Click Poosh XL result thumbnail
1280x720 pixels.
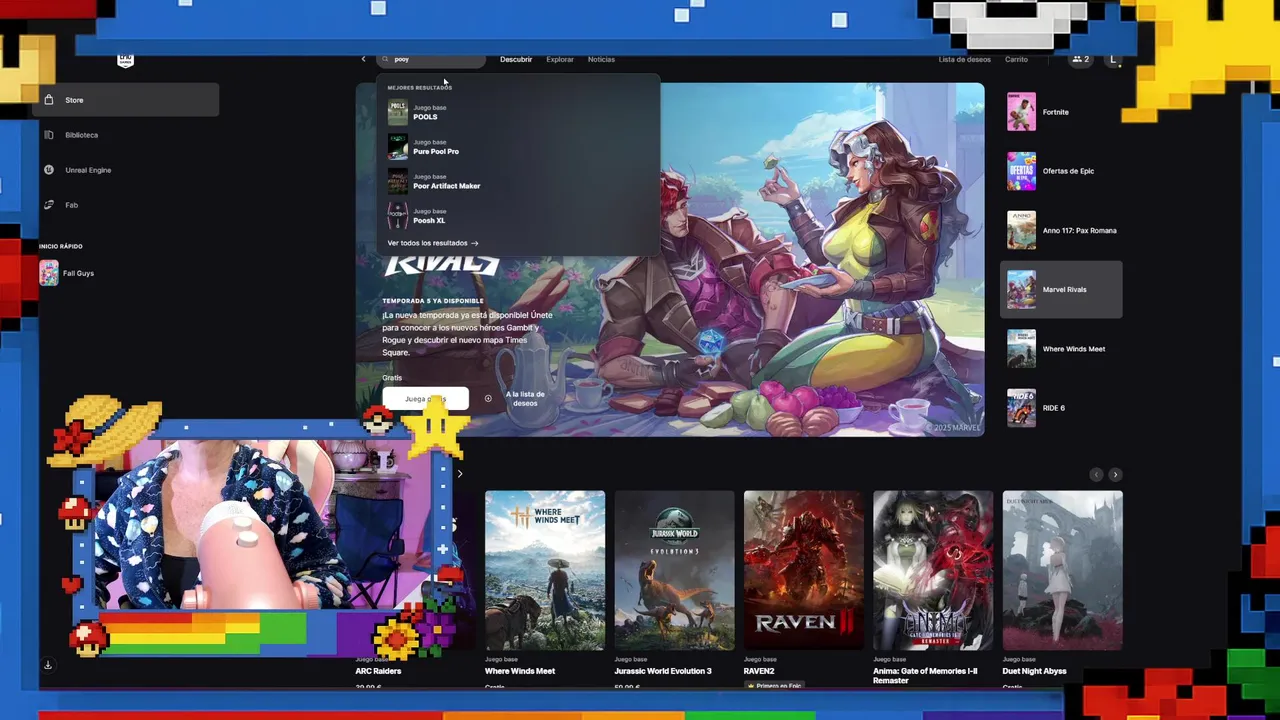(398, 216)
